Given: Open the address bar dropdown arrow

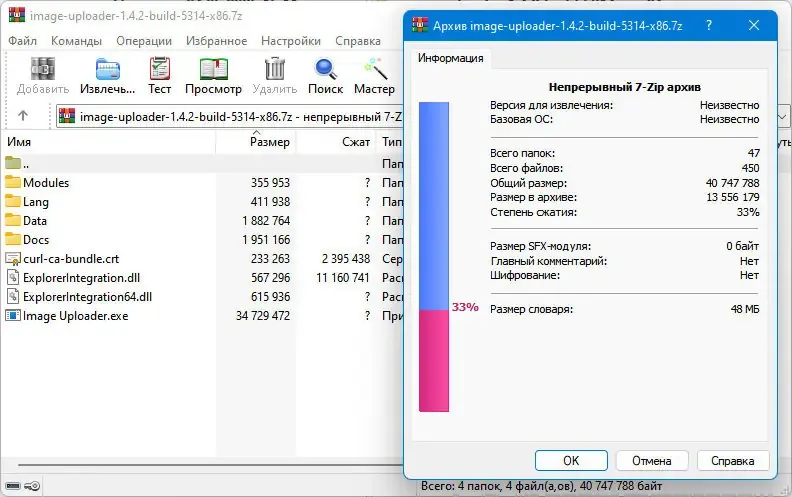Looking at the screenshot, I should 782,117.
